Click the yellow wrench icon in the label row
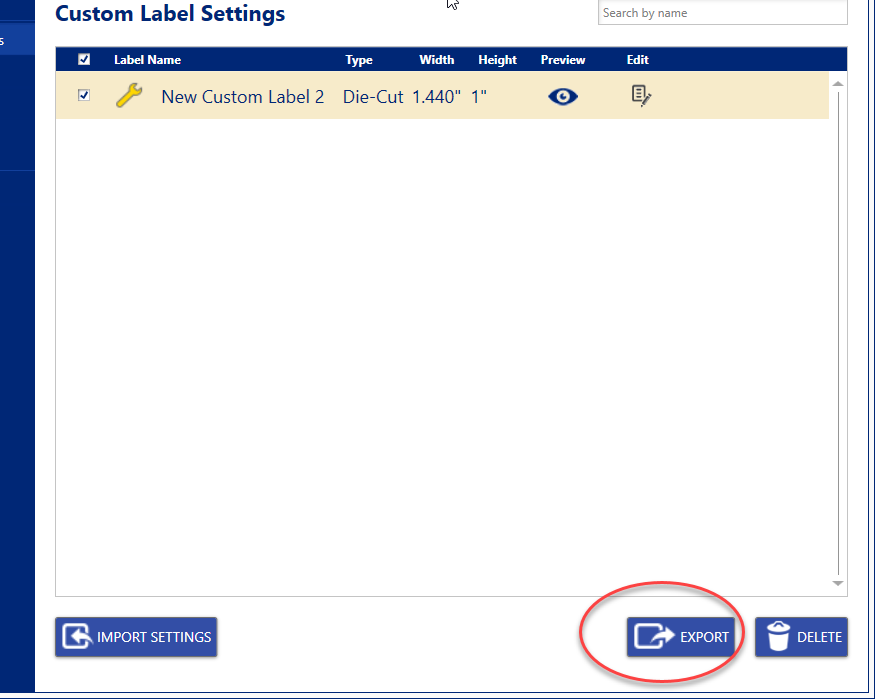Screen dimensions: 875x699 coord(129,96)
